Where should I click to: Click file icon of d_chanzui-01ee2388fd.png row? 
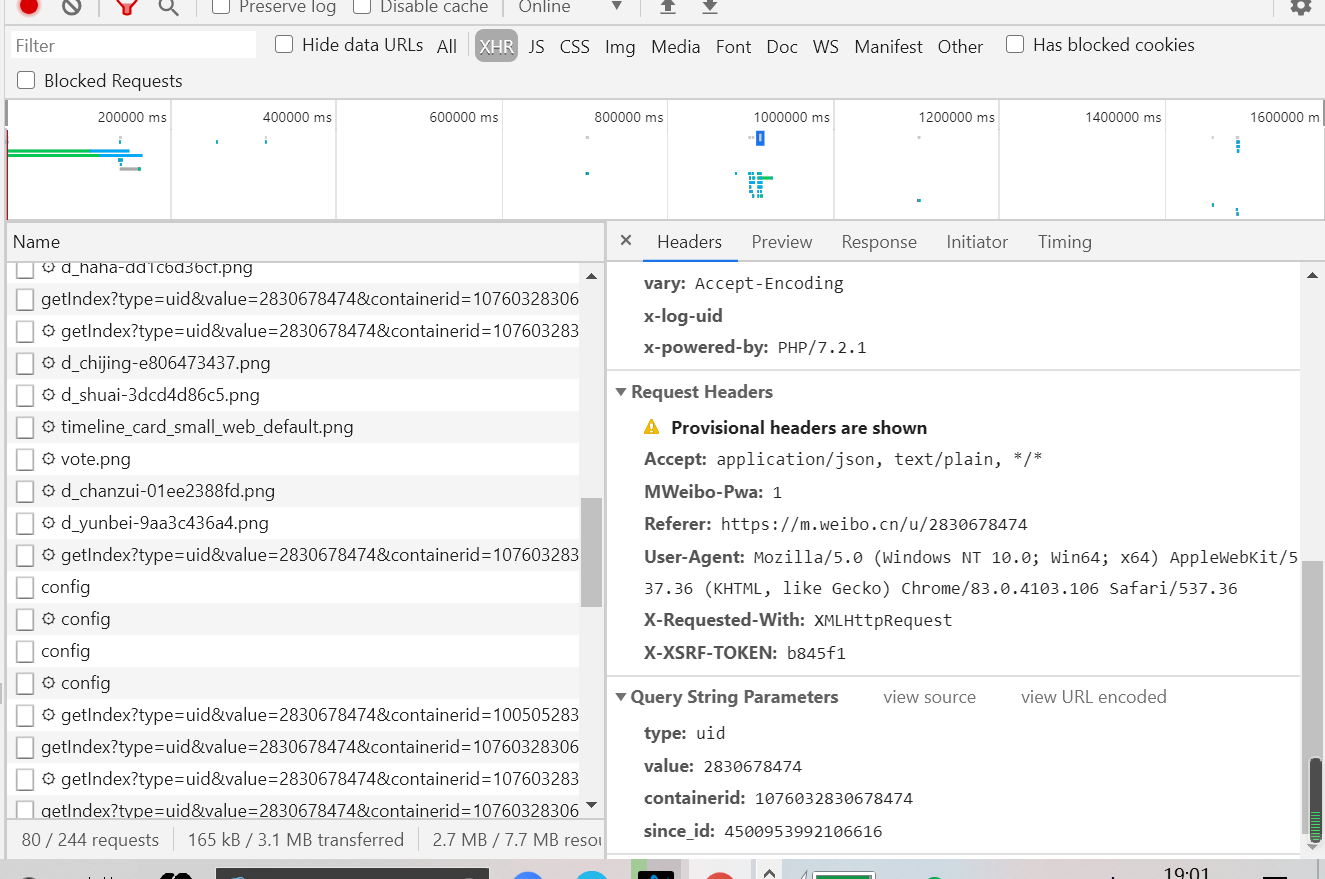(25, 491)
